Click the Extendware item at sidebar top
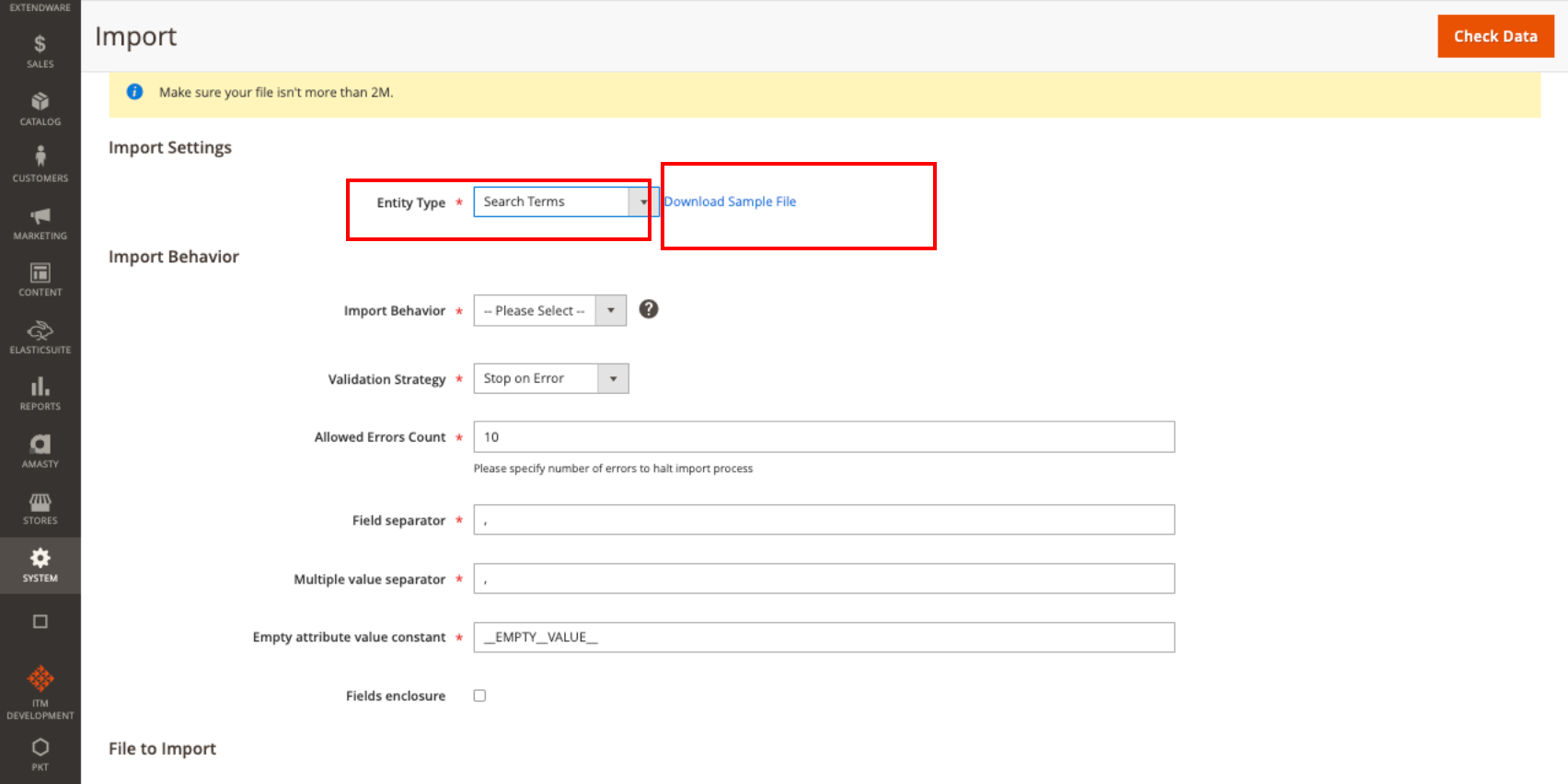 click(x=40, y=8)
